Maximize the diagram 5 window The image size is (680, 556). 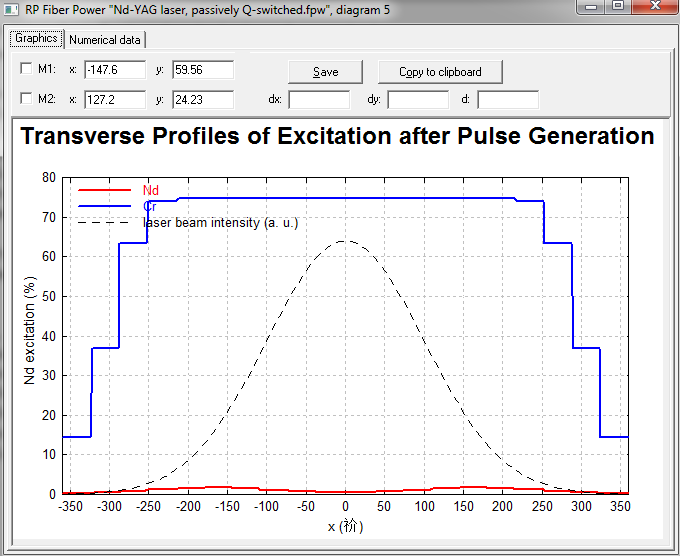618,7
